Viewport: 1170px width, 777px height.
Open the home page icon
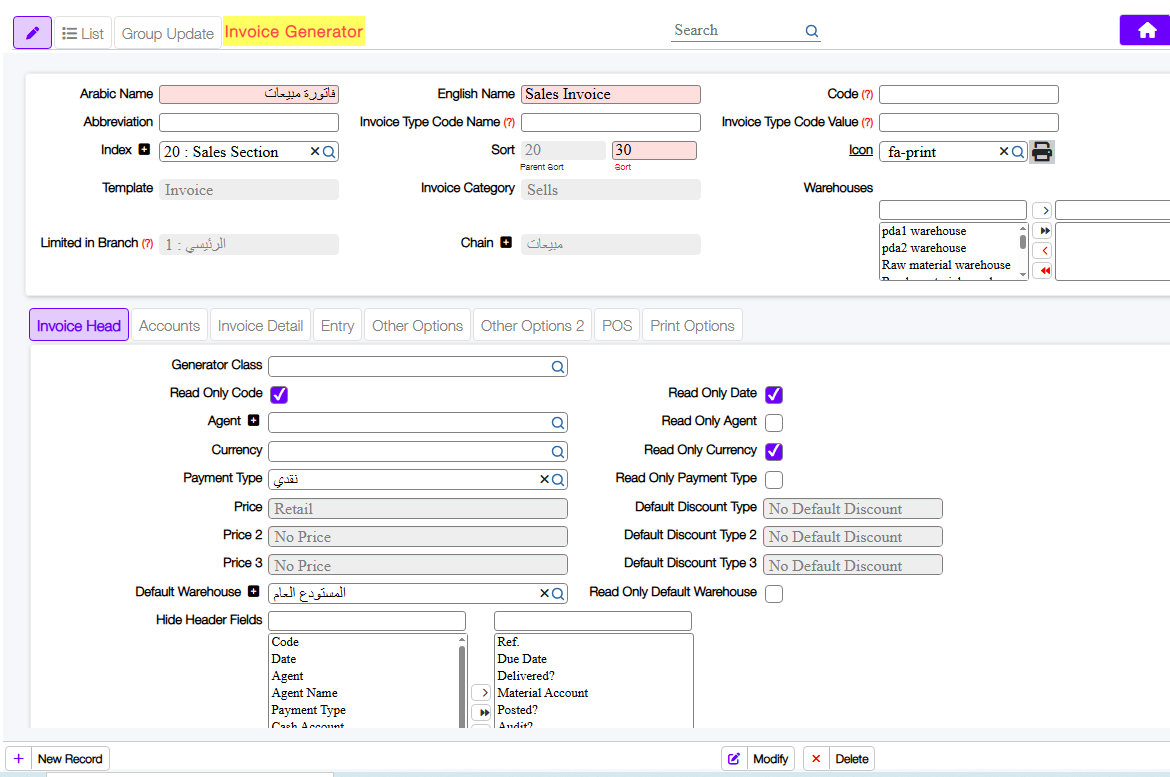1146,31
